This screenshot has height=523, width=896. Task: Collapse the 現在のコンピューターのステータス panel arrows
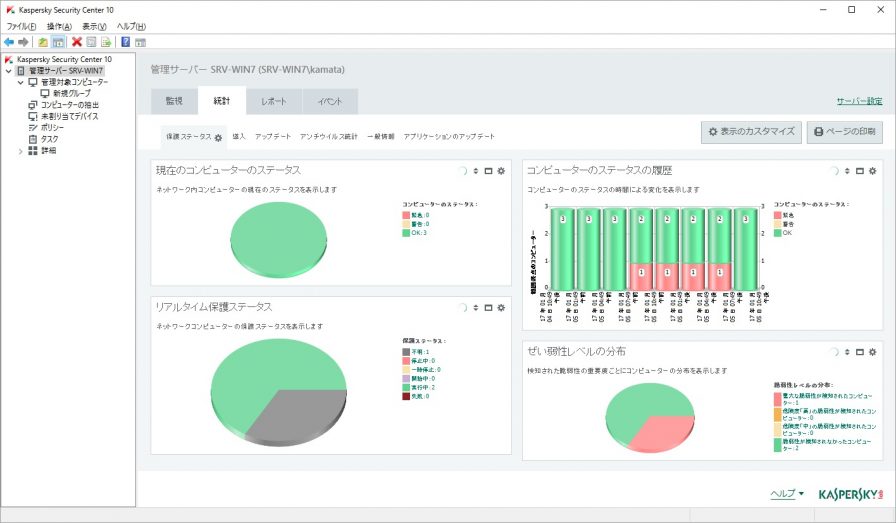(475, 171)
